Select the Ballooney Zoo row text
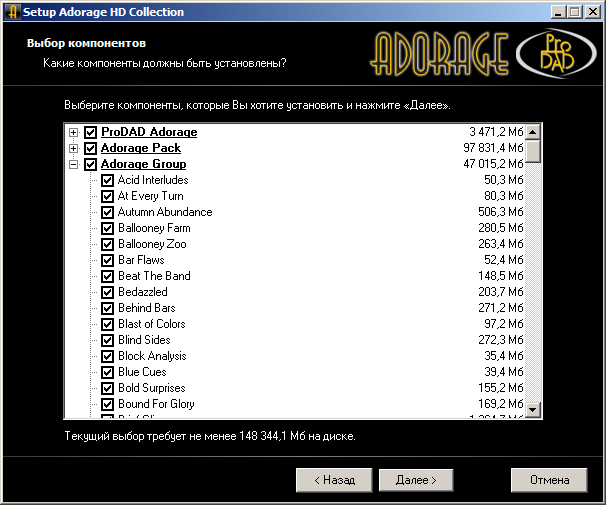The width and height of the screenshot is (606, 505). tap(152, 244)
